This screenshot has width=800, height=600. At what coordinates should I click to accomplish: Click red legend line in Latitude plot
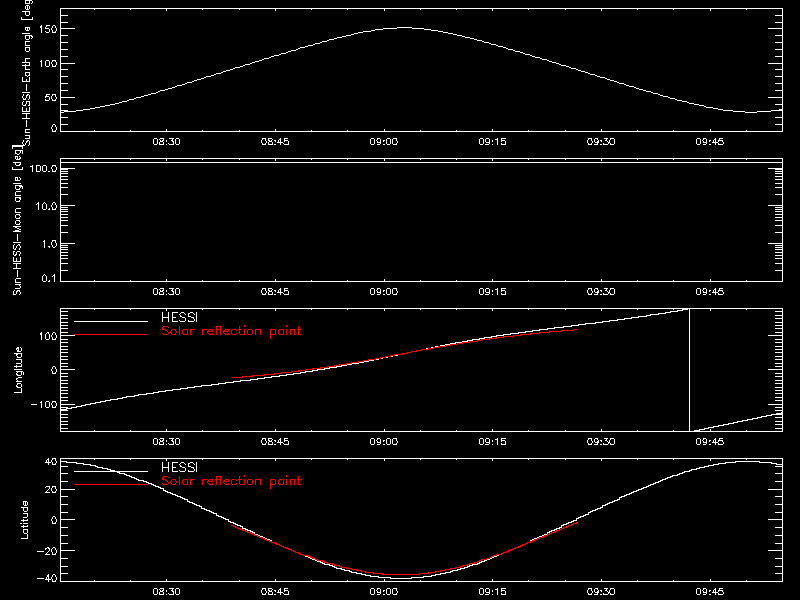pos(111,485)
